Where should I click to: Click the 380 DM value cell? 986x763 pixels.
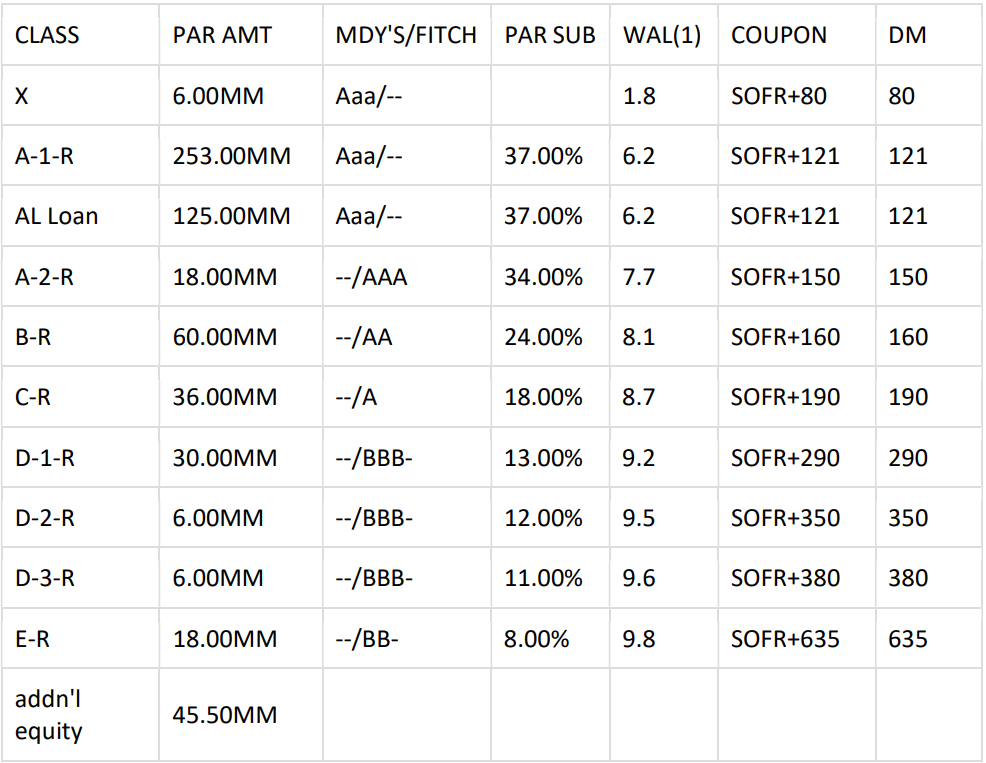coord(907,578)
